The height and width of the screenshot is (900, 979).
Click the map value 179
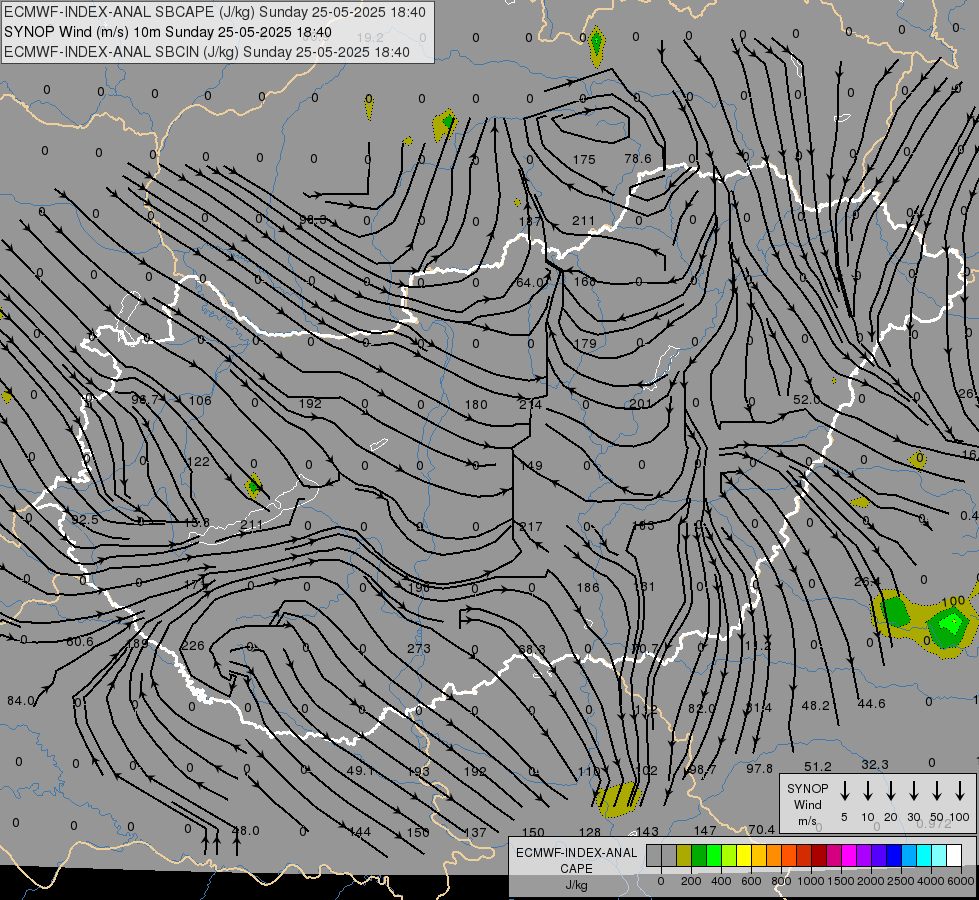585,344
